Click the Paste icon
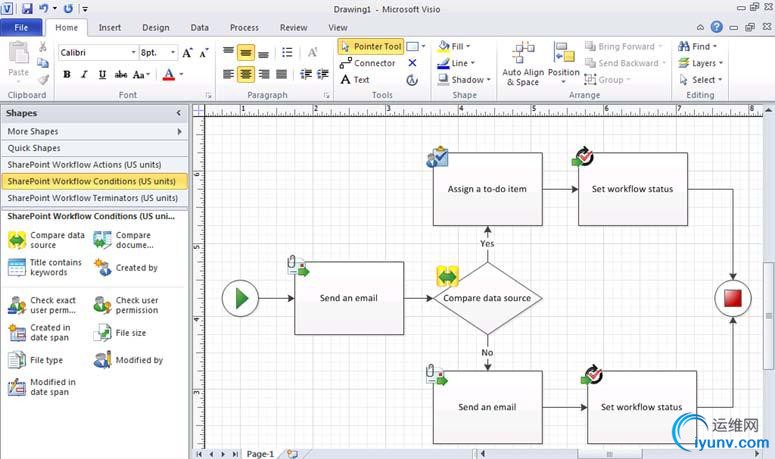Viewport: 775px width, 459px height. 19,53
